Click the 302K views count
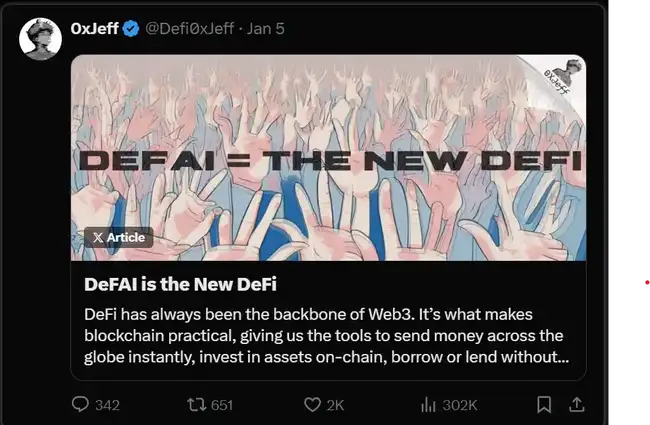 point(460,404)
